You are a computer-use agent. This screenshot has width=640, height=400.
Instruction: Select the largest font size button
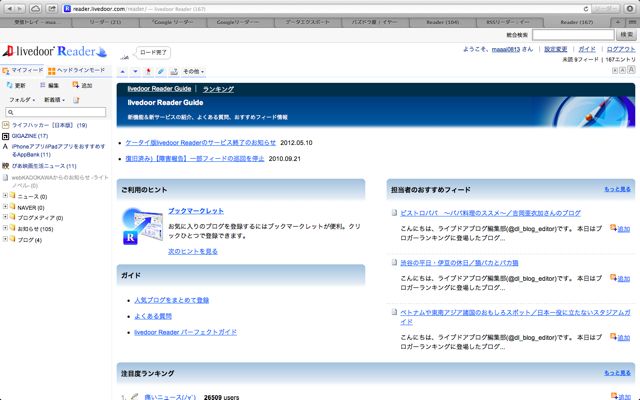pyautogui.click(x=631, y=70)
